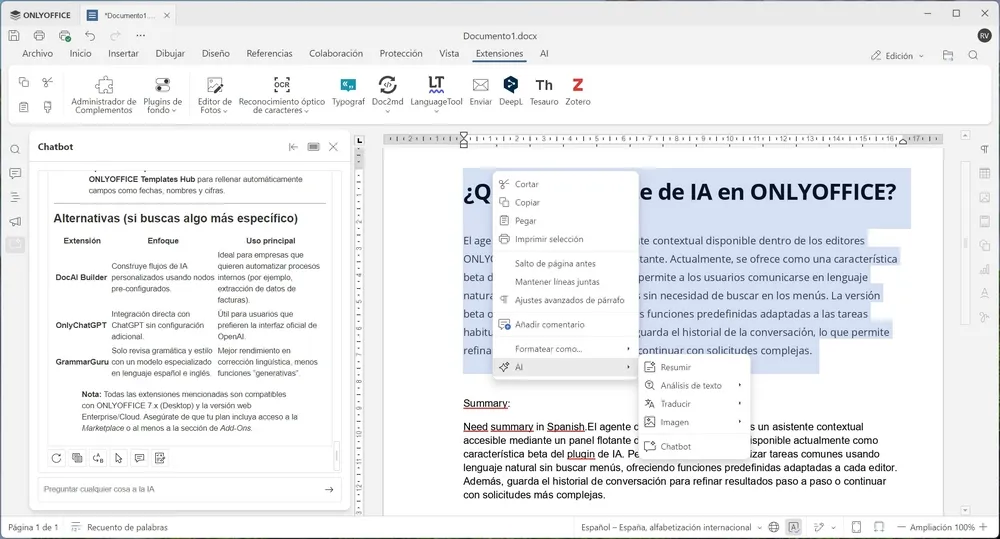The width and height of the screenshot is (1000, 539).
Task: Undo the last action
Action: tap(90, 36)
